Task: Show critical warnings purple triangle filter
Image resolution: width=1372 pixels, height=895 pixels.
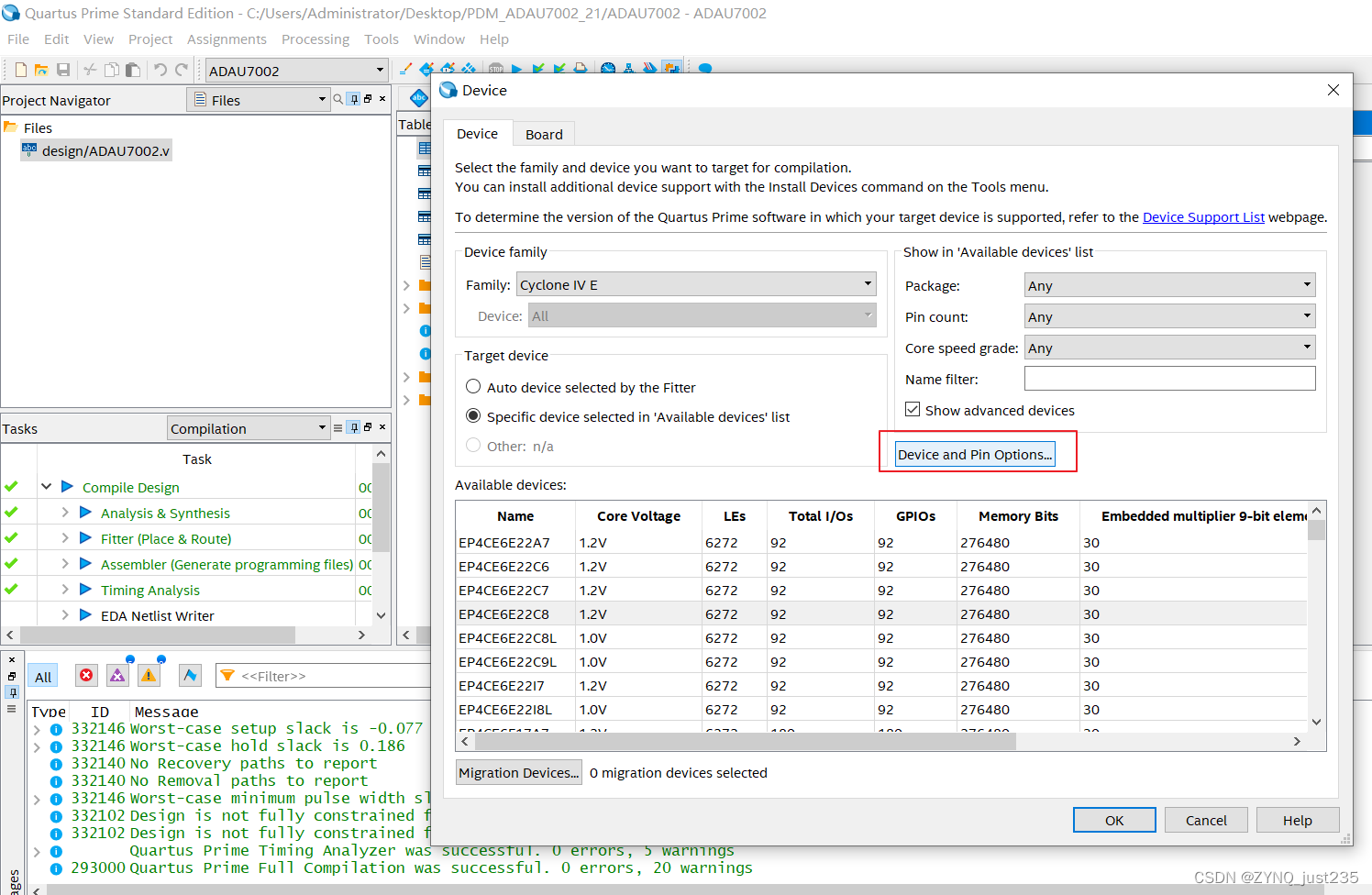Action: coord(117,676)
